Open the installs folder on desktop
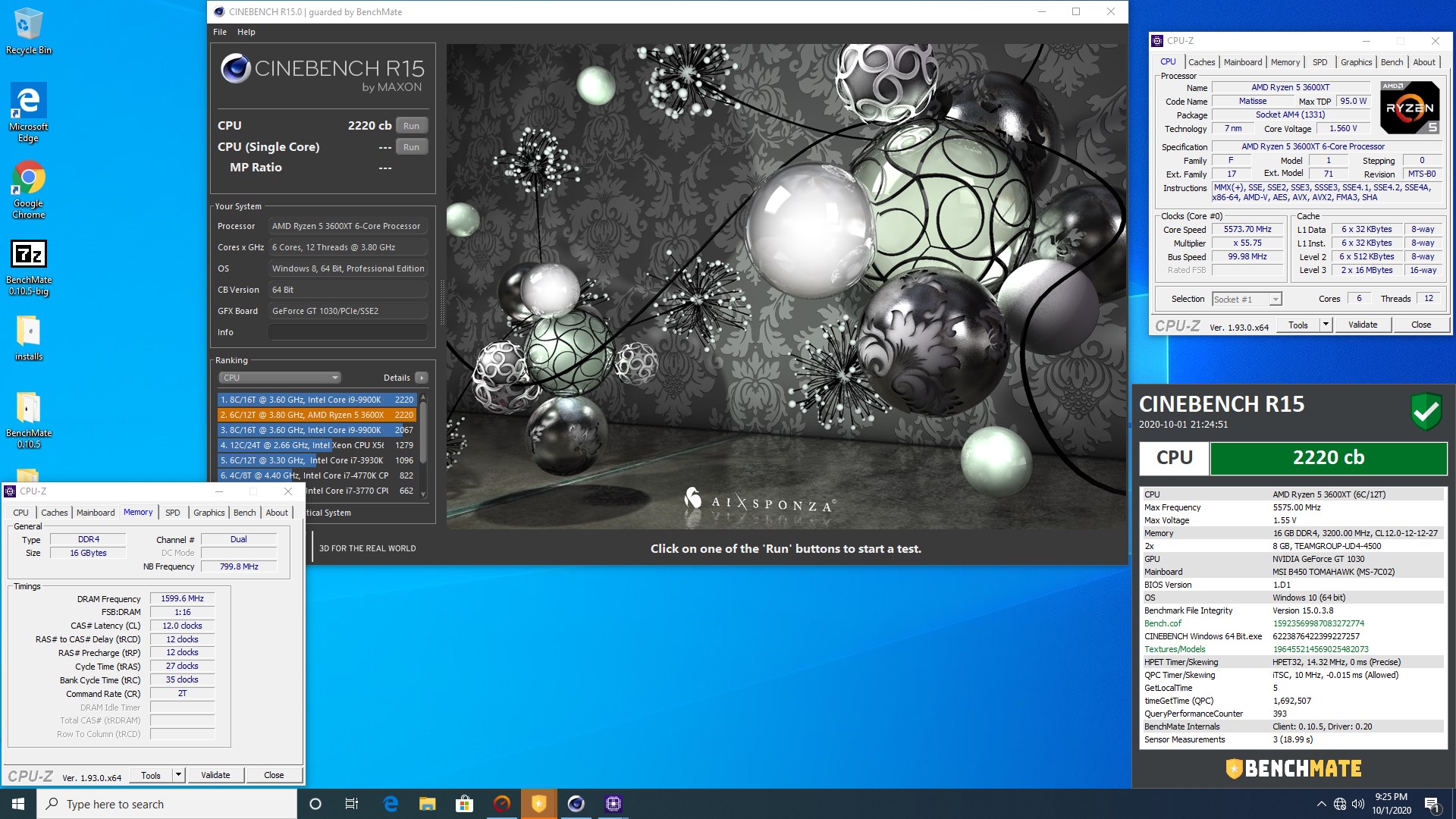Viewport: 1456px width, 819px height. pyautogui.click(x=28, y=338)
